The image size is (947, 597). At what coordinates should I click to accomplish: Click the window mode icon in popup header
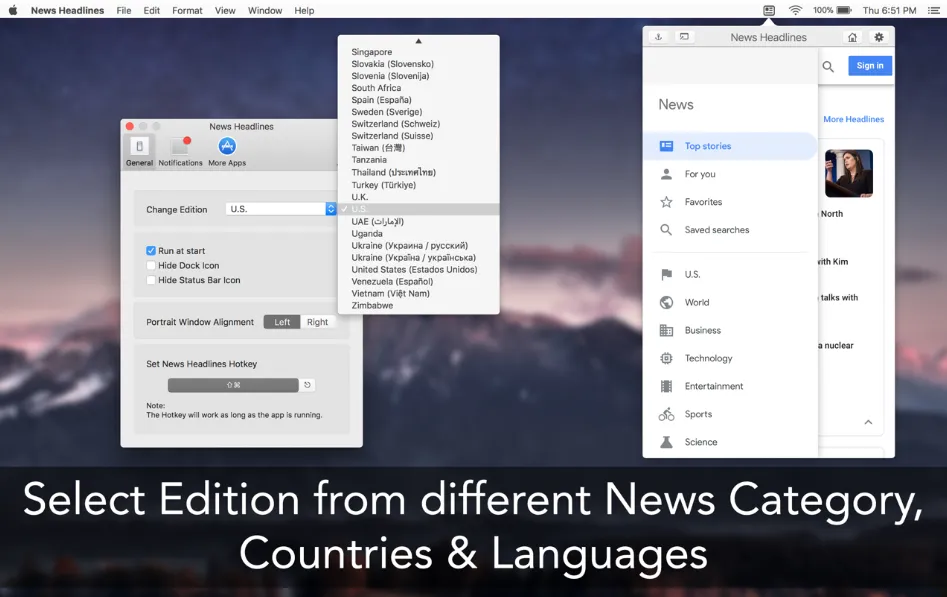click(684, 37)
